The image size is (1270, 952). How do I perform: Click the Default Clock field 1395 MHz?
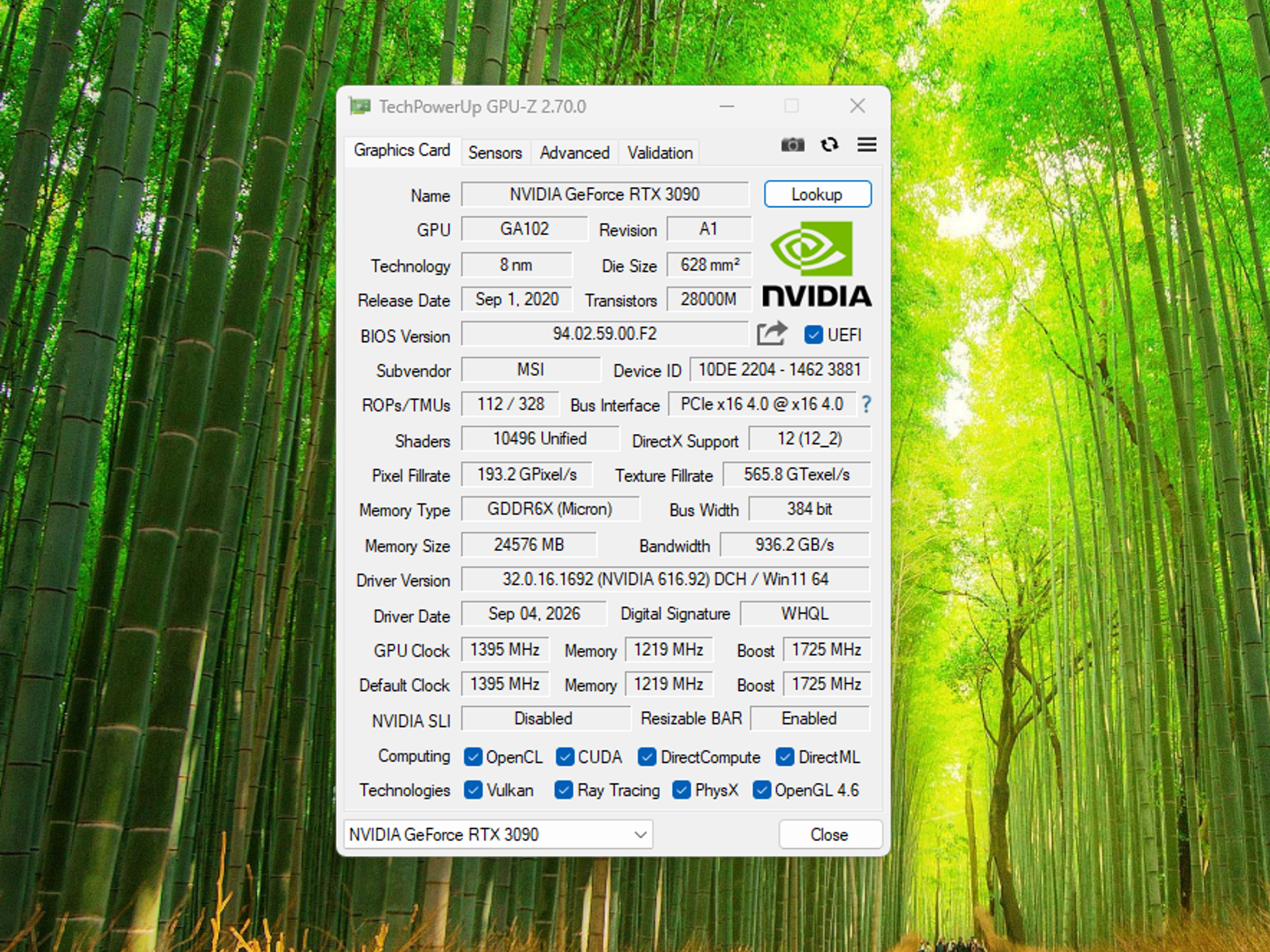(505, 684)
